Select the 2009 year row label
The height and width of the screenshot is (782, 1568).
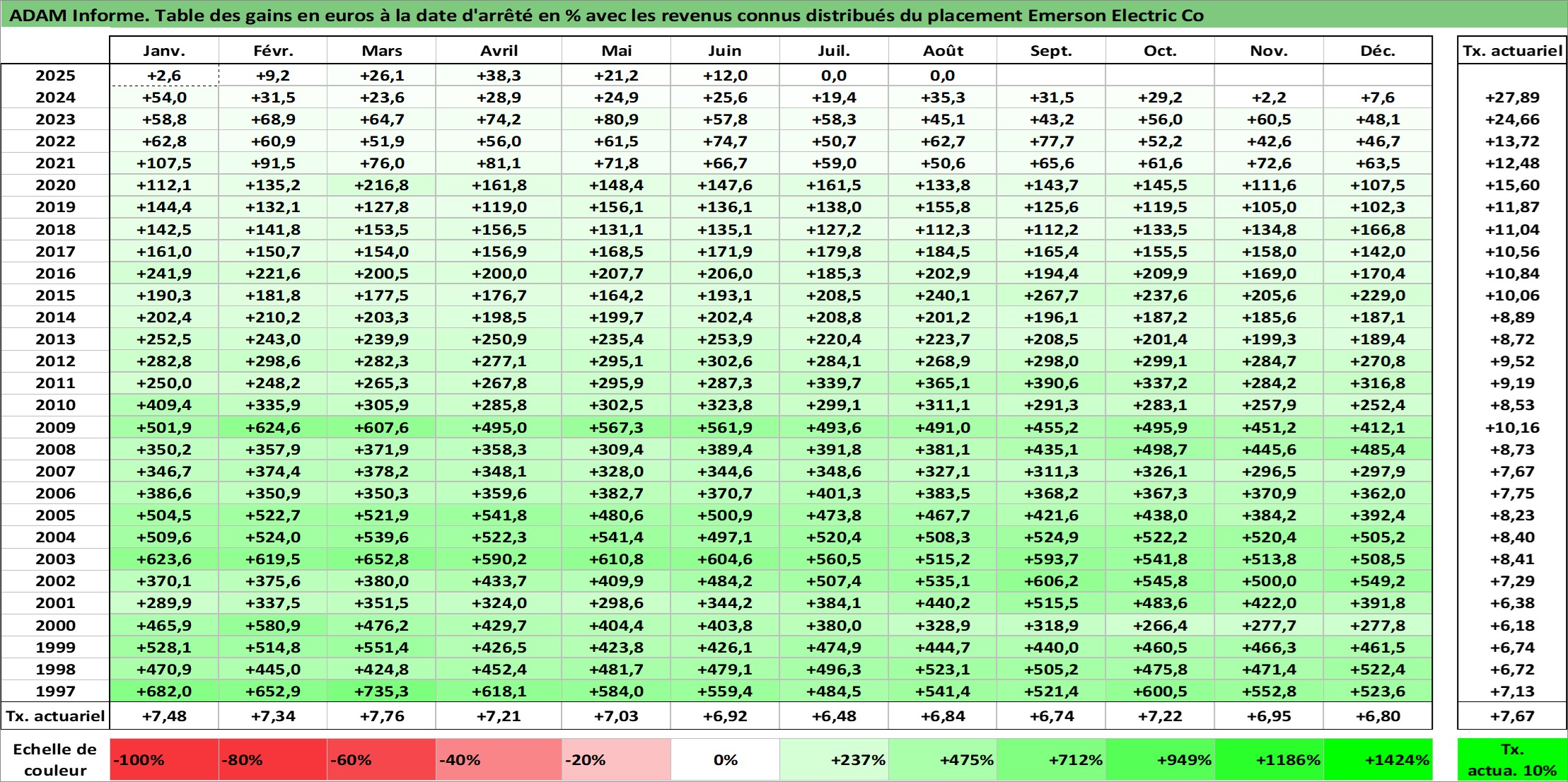[55, 428]
